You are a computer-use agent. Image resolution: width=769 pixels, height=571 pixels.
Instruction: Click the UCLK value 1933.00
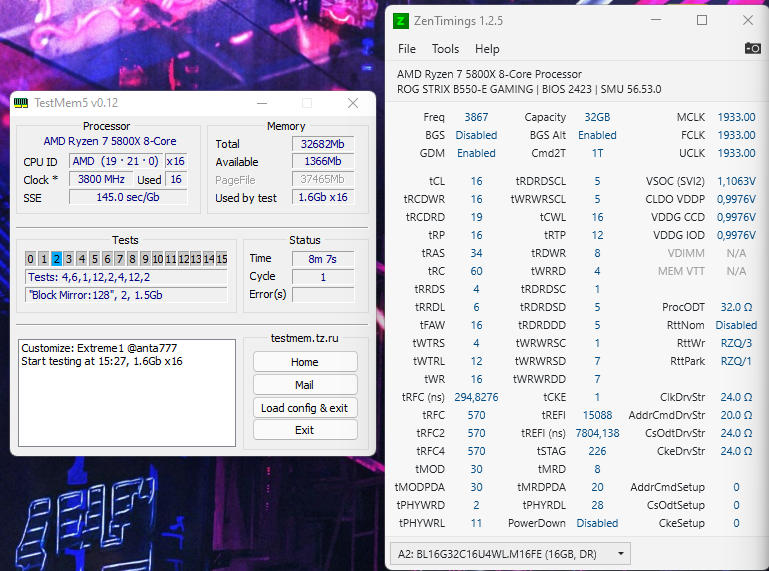[736, 153]
